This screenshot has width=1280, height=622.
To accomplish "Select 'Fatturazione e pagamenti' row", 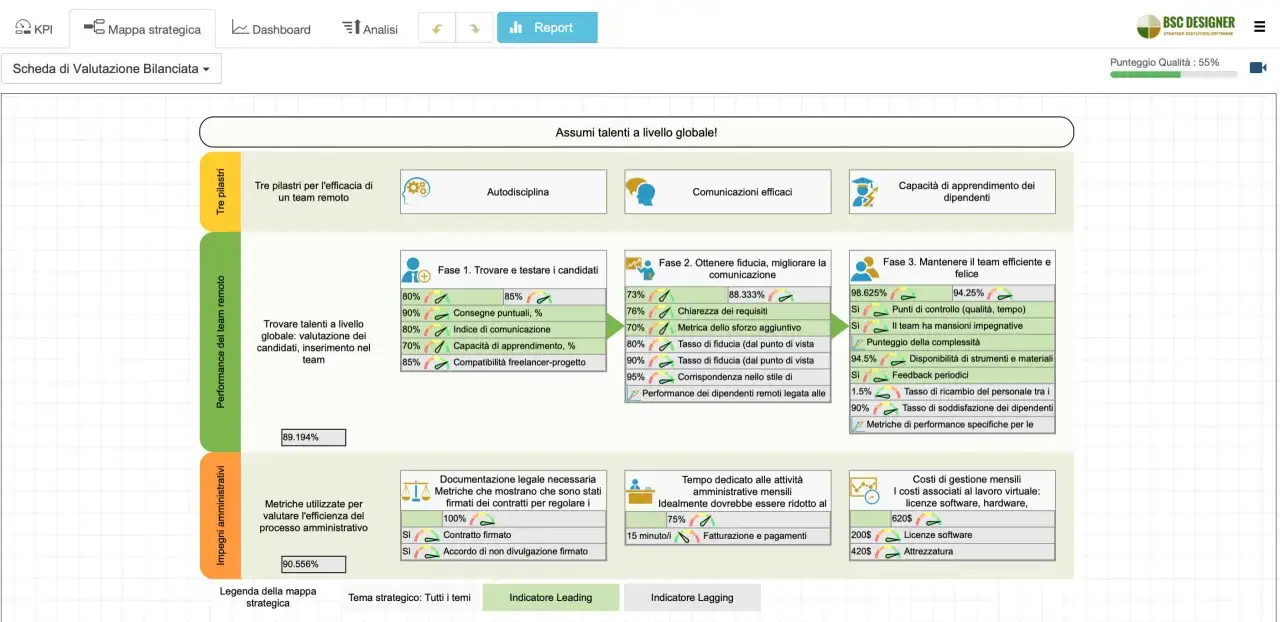I will (x=727, y=536).
